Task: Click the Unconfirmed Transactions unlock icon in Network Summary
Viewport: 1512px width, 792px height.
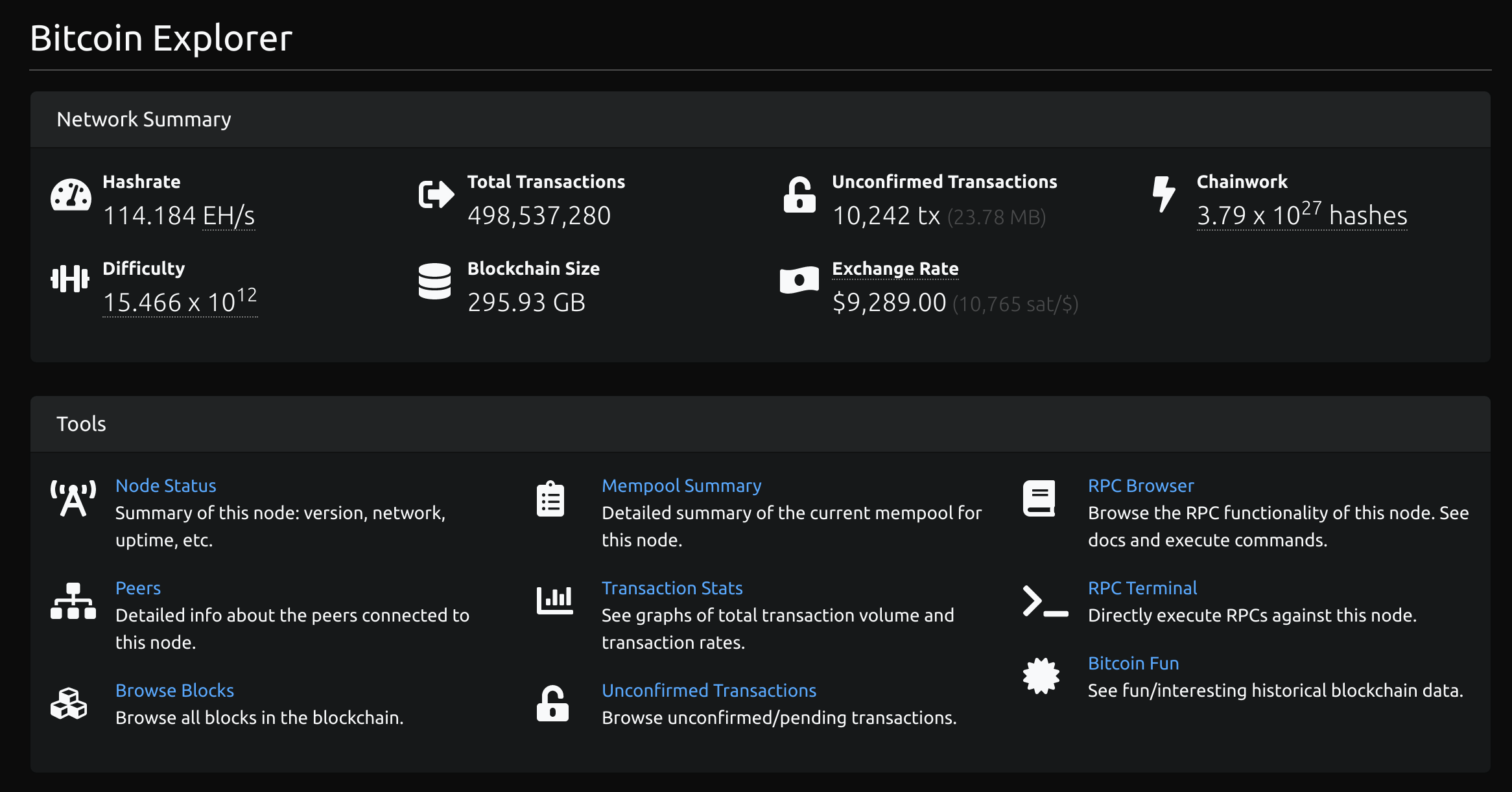Action: pos(799,194)
